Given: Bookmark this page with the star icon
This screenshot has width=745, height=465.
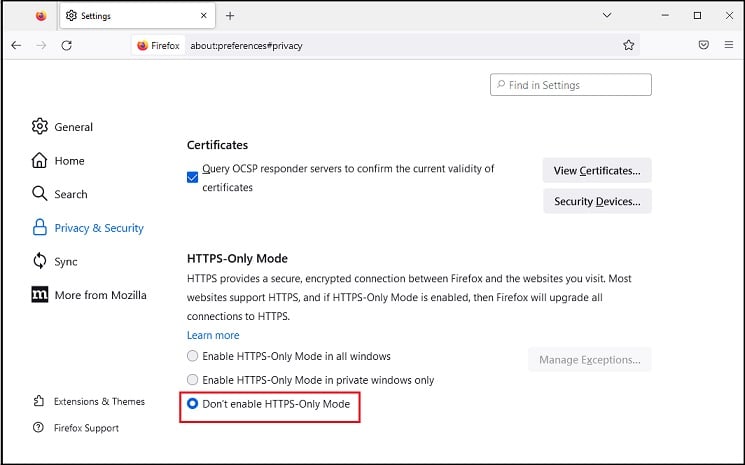Looking at the screenshot, I should coord(629,45).
